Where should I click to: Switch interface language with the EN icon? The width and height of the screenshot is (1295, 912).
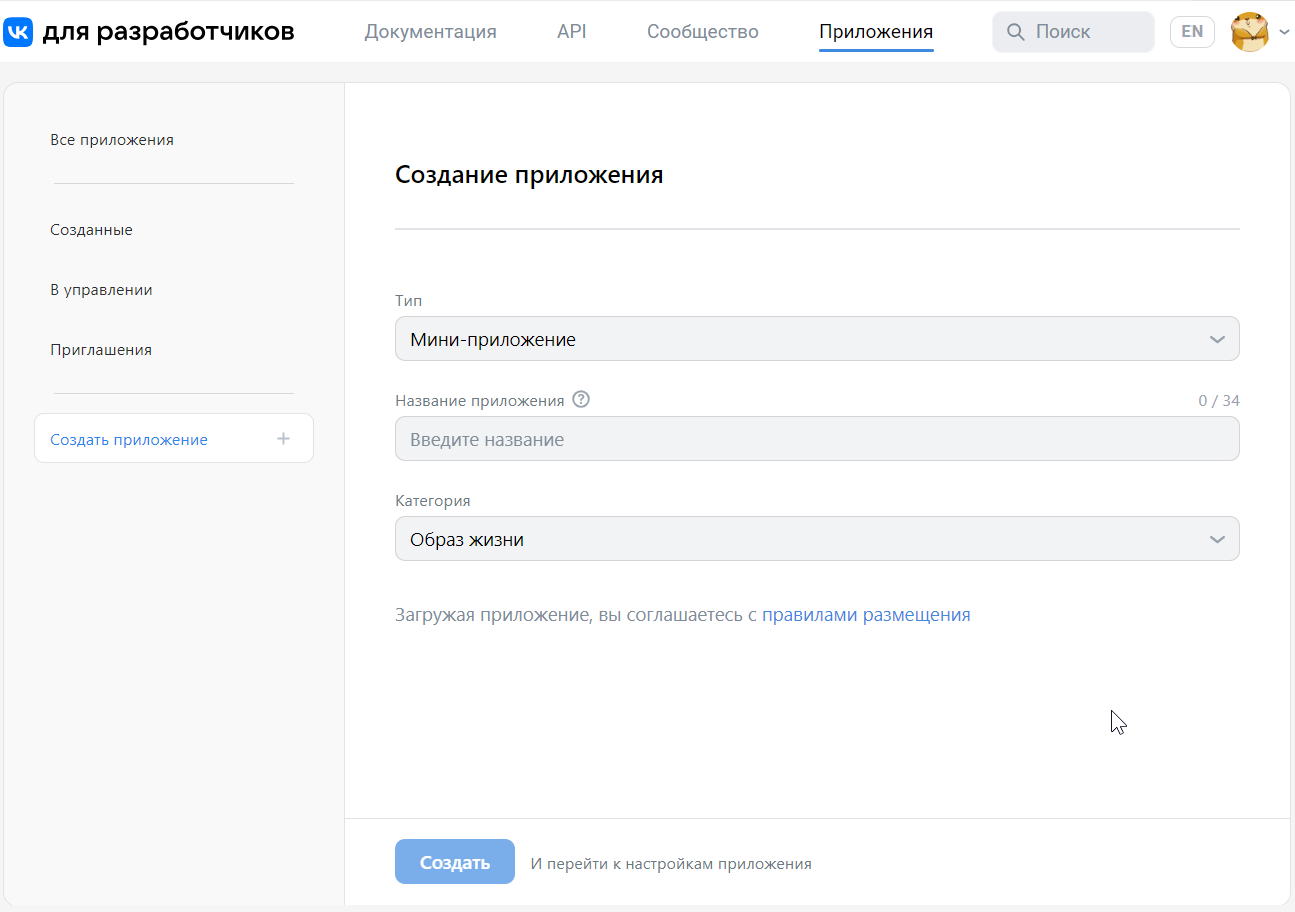pos(1192,31)
